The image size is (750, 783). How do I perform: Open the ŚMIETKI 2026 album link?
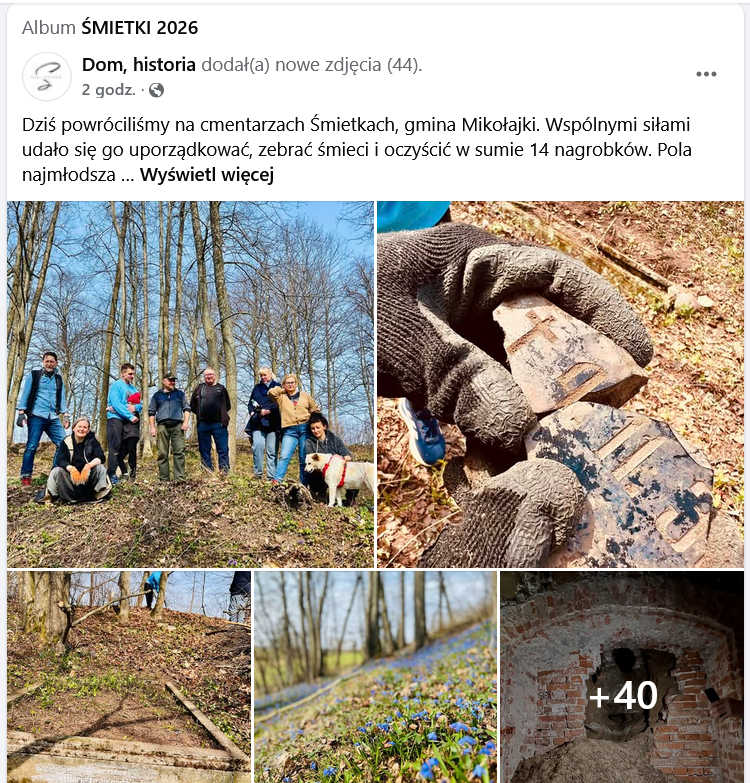pos(140,27)
